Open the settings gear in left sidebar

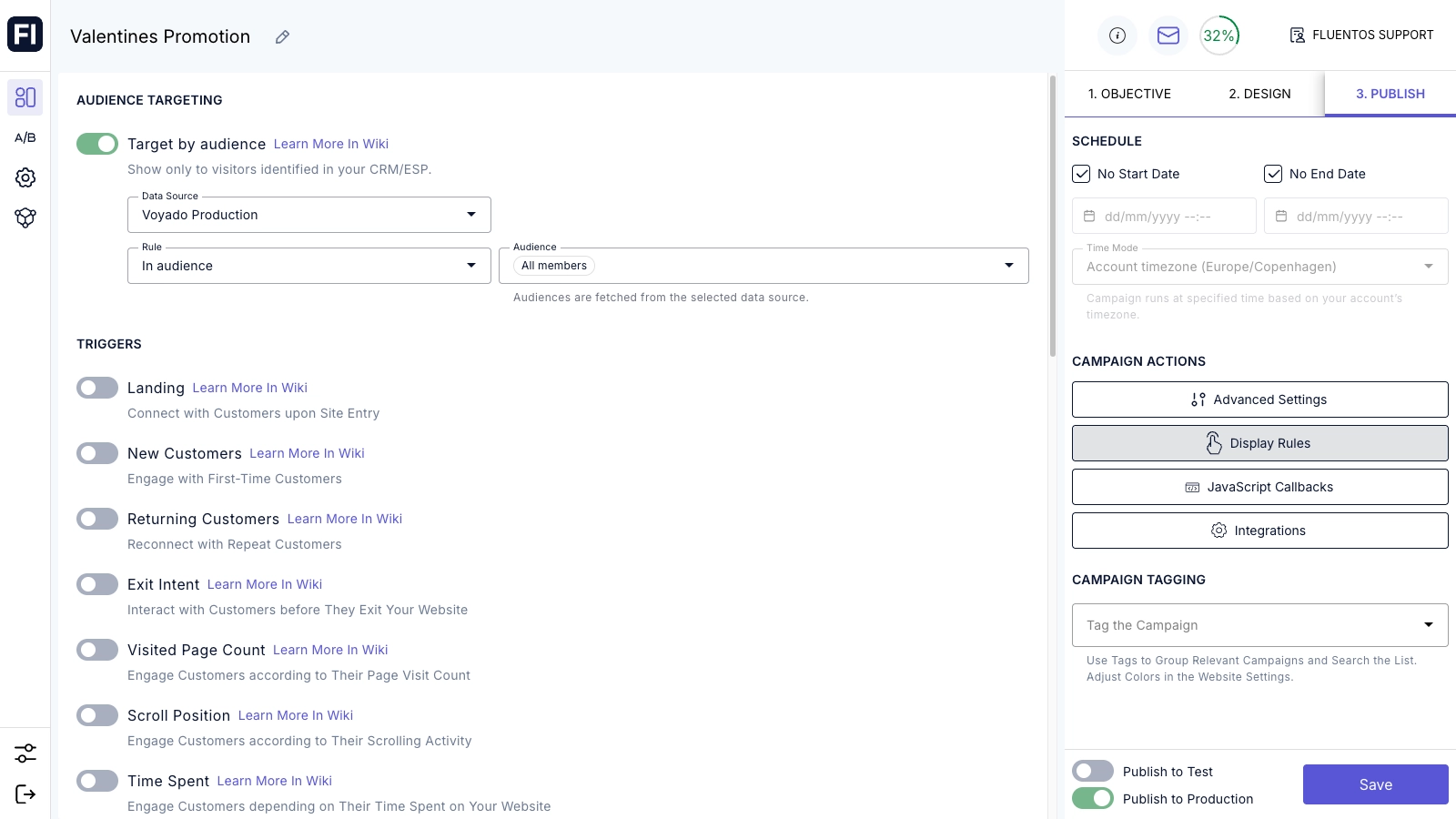click(x=25, y=177)
